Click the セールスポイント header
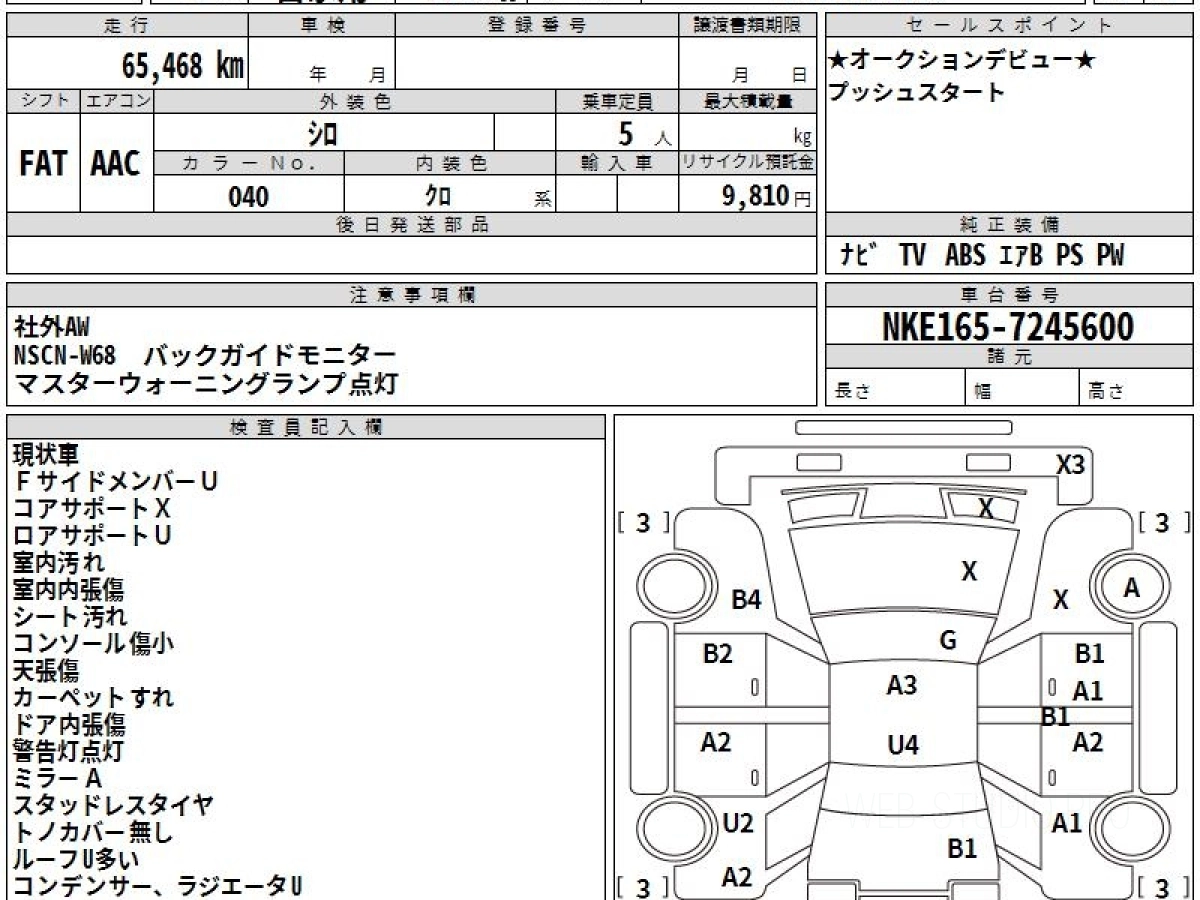Screen dimensions: 1200x900 (x=1009, y=26)
